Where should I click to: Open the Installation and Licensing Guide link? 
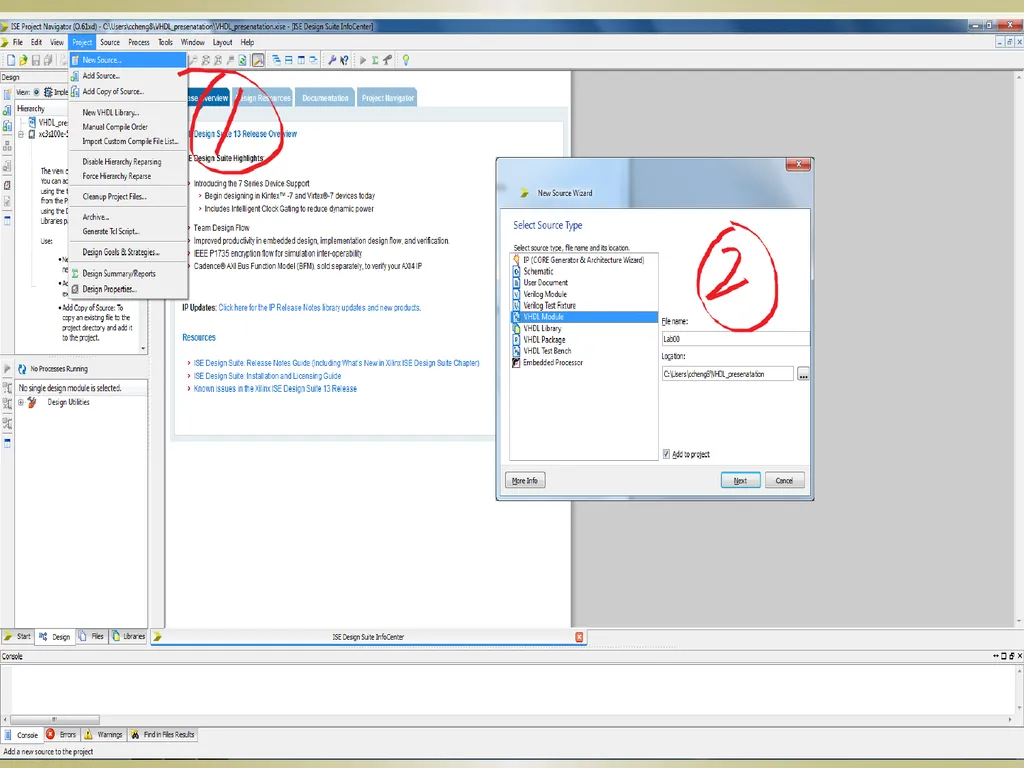[x=267, y=376]
